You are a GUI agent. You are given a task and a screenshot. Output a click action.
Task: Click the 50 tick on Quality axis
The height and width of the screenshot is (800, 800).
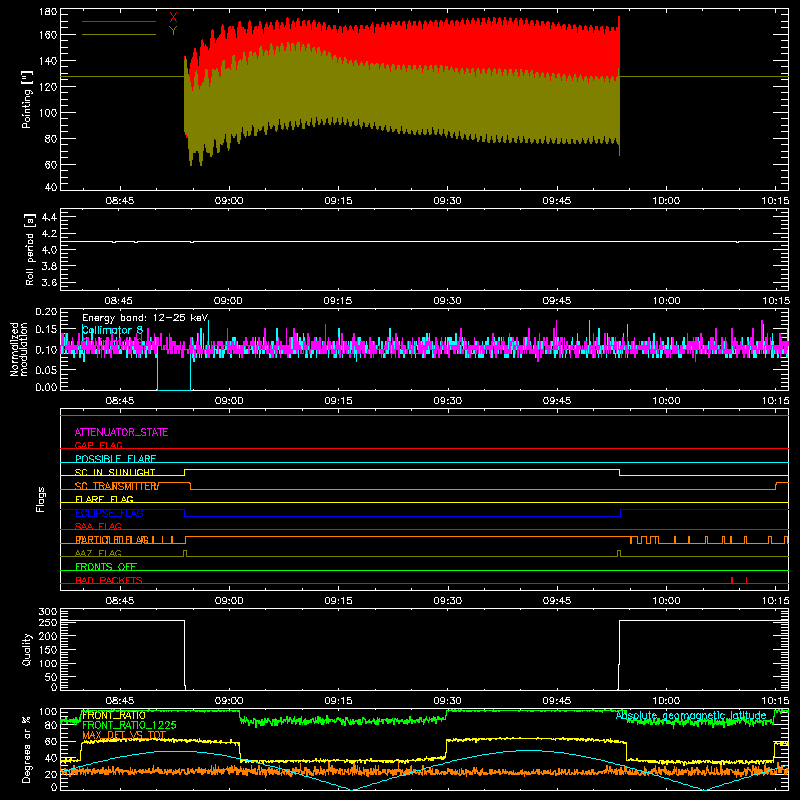coord(51,677)
